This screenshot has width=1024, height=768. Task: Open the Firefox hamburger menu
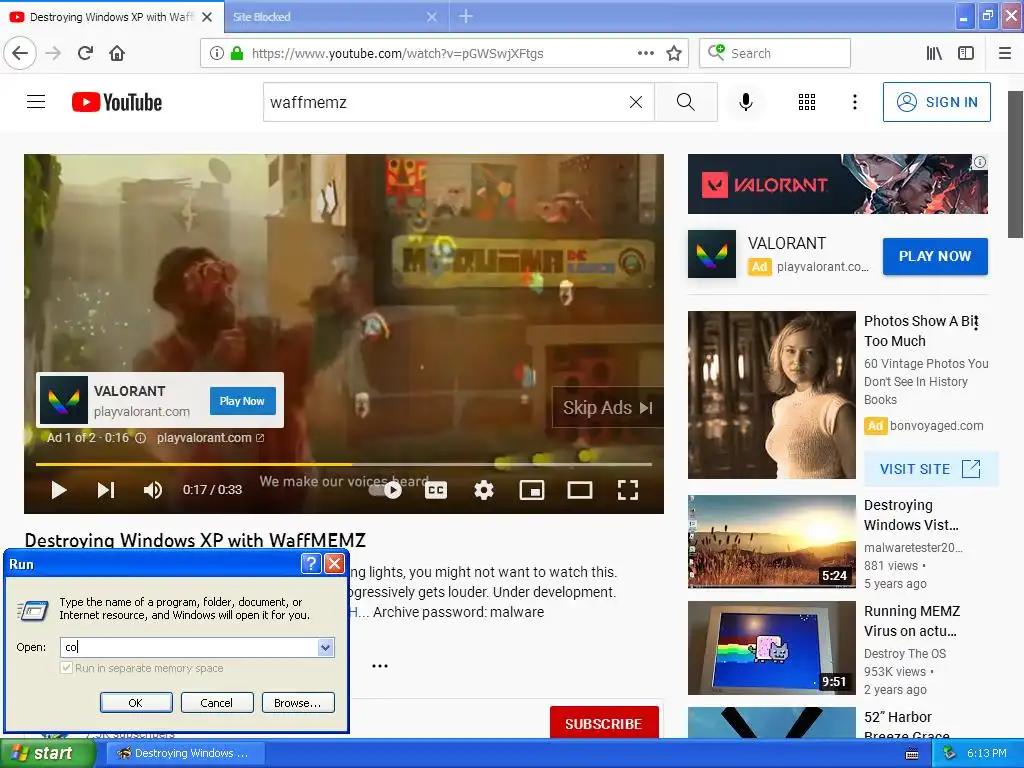click(1005, 53)
